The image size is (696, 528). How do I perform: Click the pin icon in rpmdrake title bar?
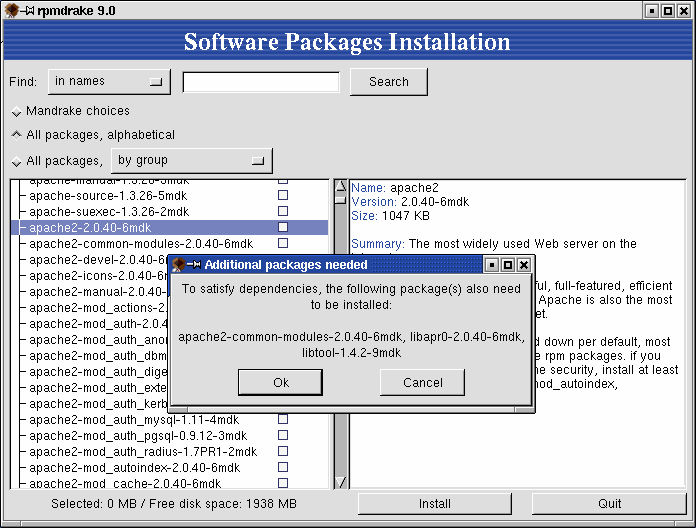(27, 10)
